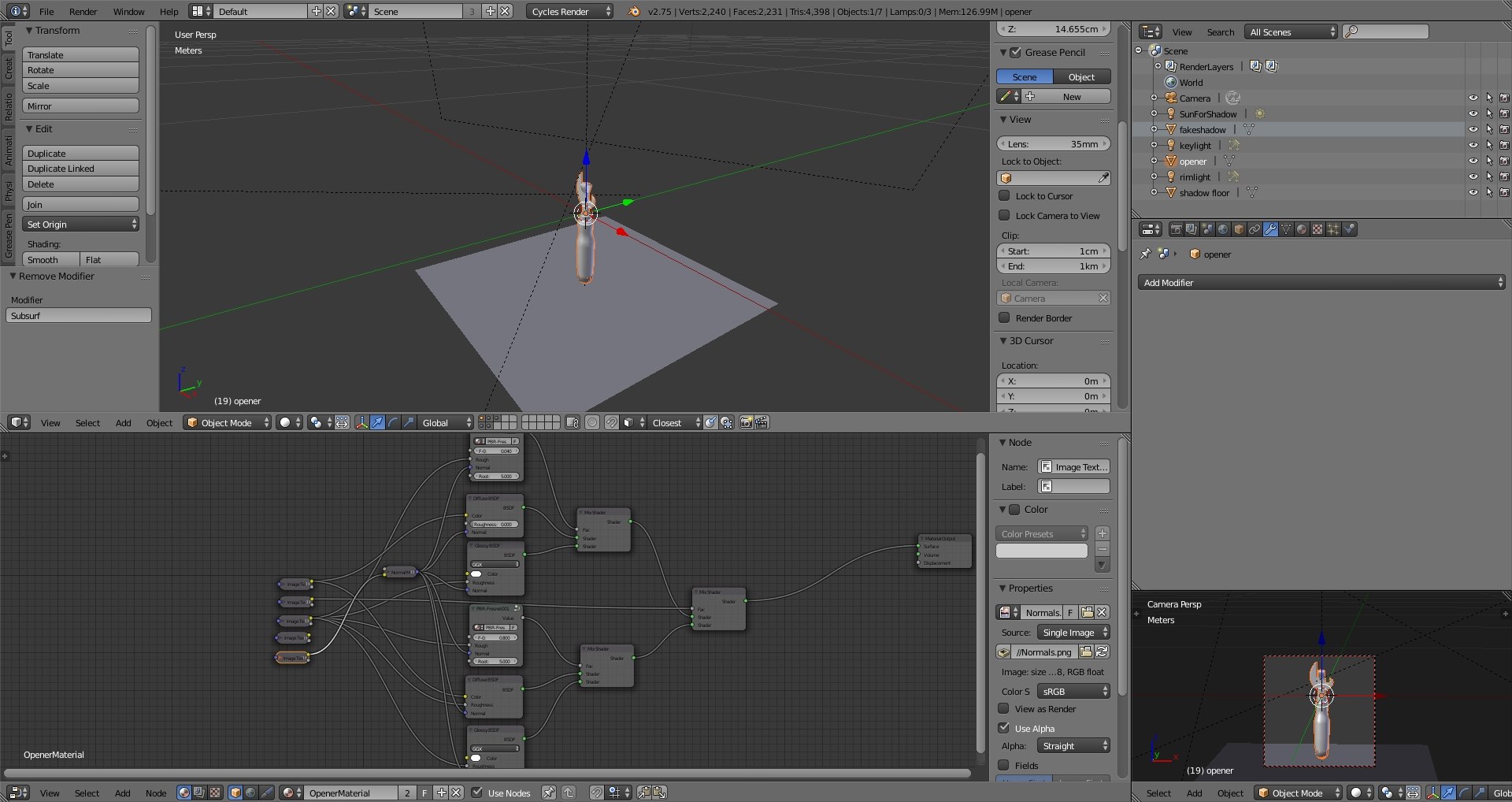Open the Window menu
The width and height of the screenshot is (1512, 802).
128,11
